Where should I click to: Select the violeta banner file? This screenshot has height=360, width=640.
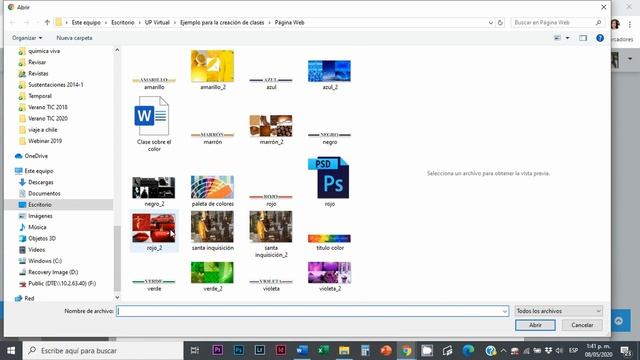pyautogui.click(x=271, y=284)
